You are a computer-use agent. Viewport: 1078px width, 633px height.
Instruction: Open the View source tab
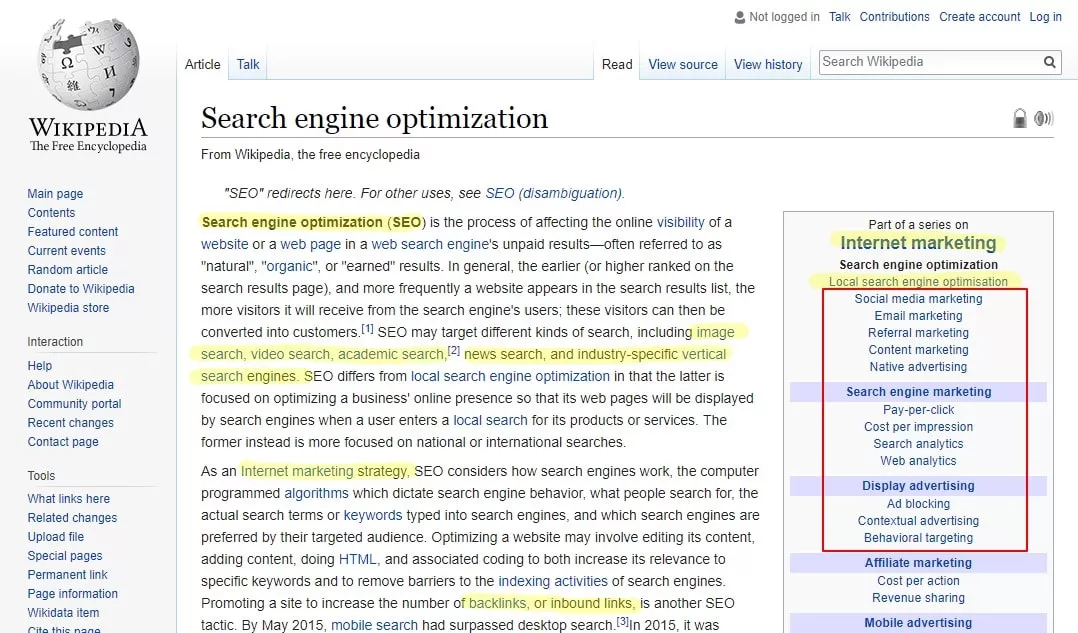pos(683,65)
